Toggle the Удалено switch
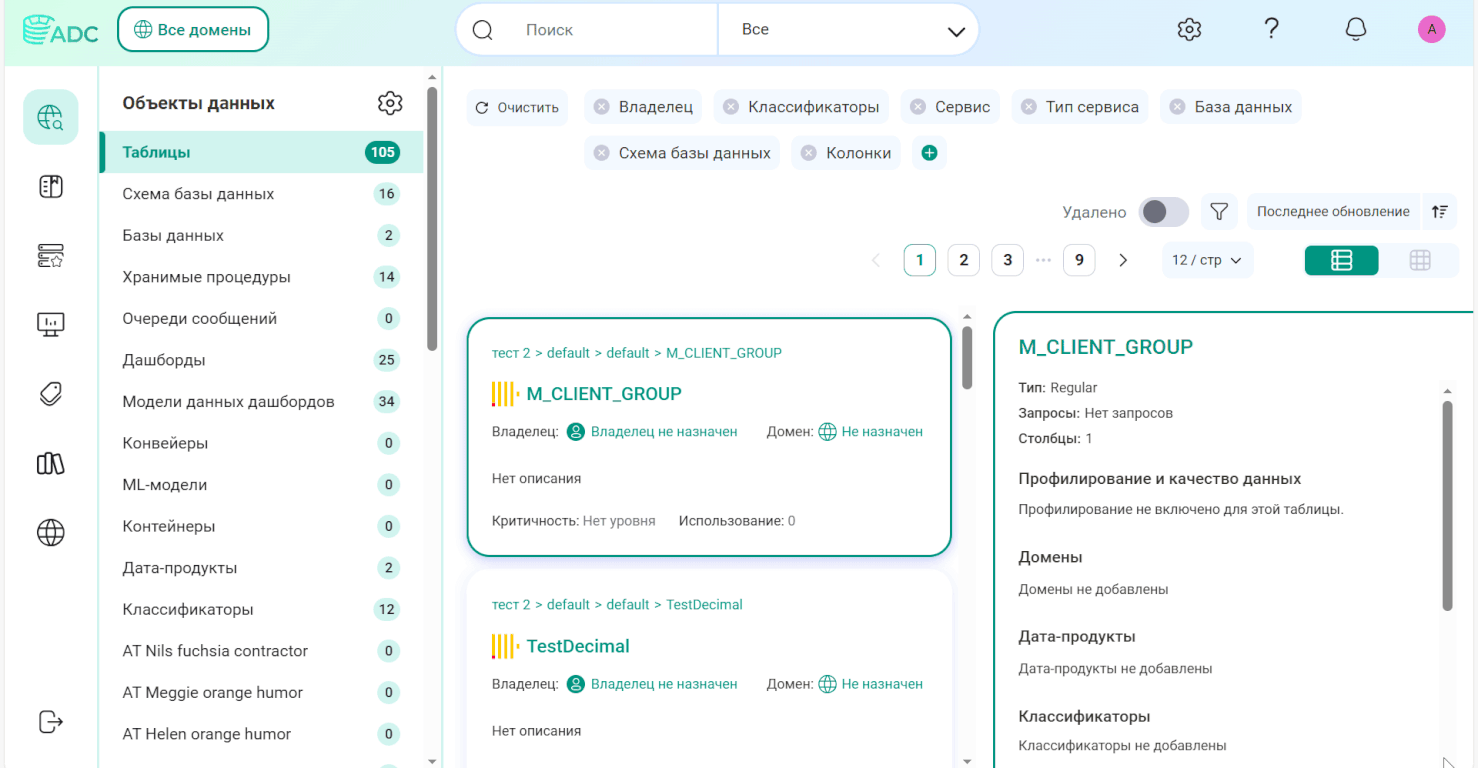The height and width of the screenshot is (768, 1478). point(1164,212)
